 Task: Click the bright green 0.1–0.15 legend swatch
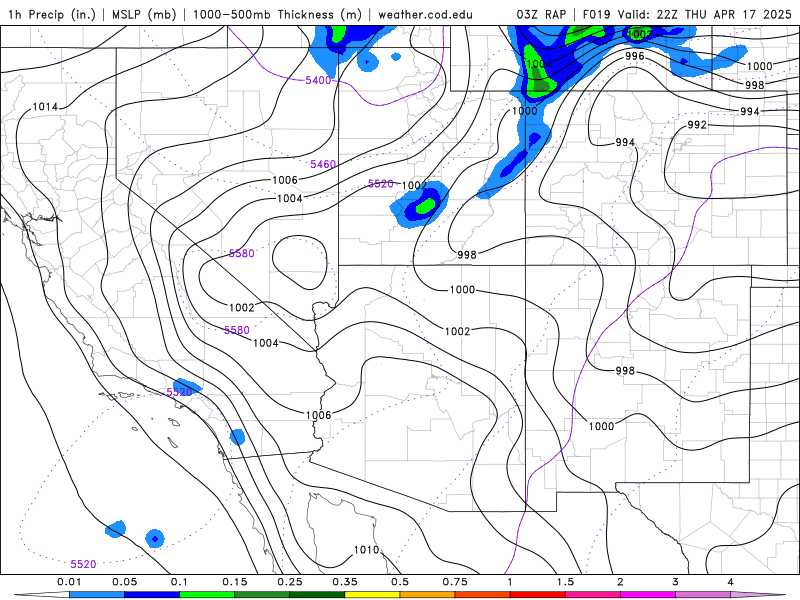(207, 595)
